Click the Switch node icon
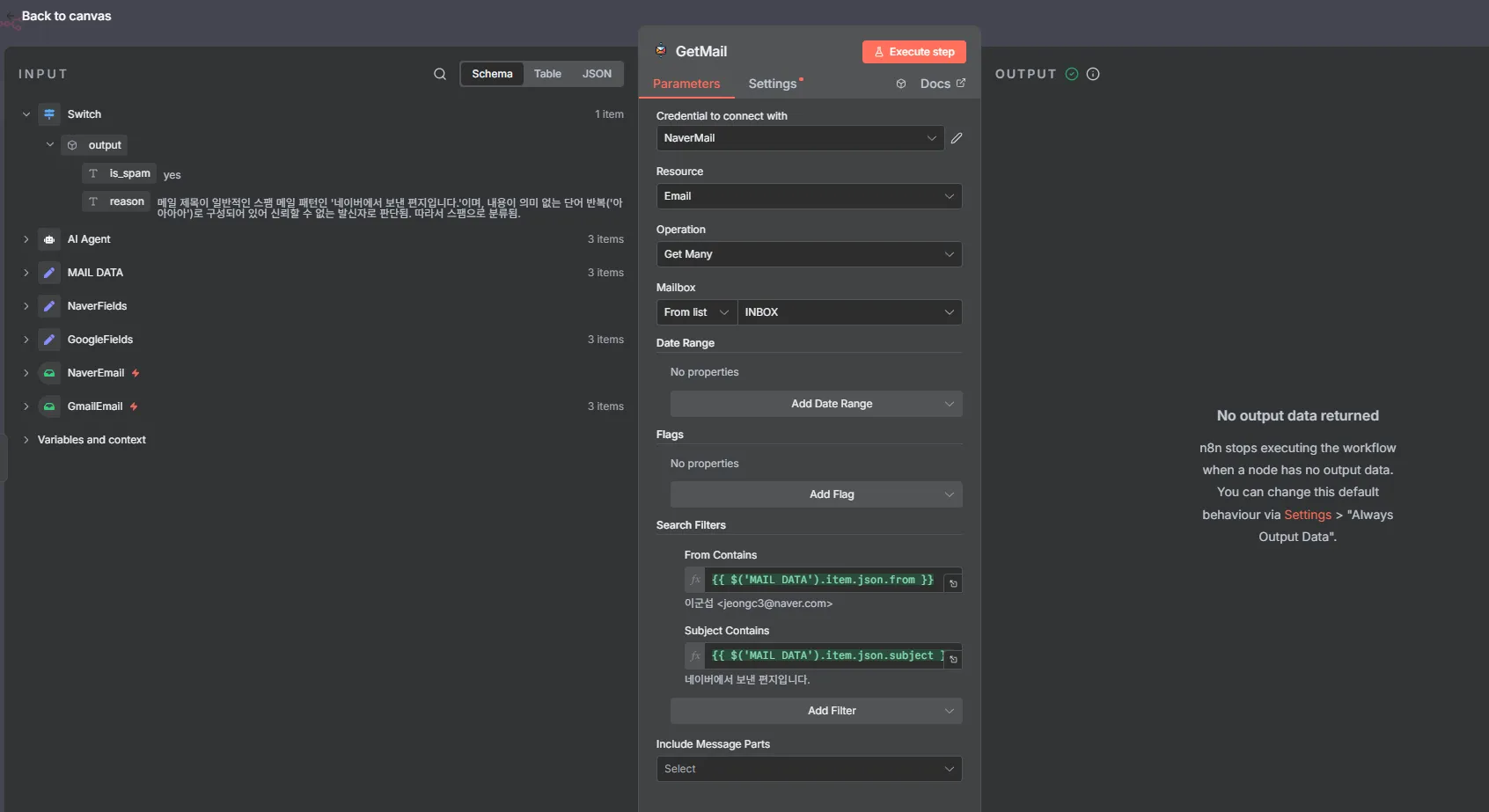 (x=49, y=114)
